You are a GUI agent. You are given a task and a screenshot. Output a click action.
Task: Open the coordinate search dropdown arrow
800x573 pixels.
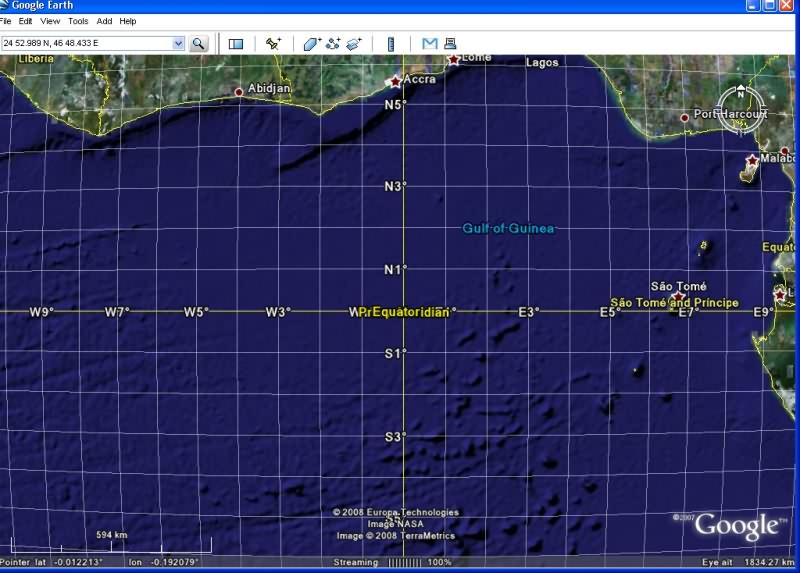click(178, 43)
